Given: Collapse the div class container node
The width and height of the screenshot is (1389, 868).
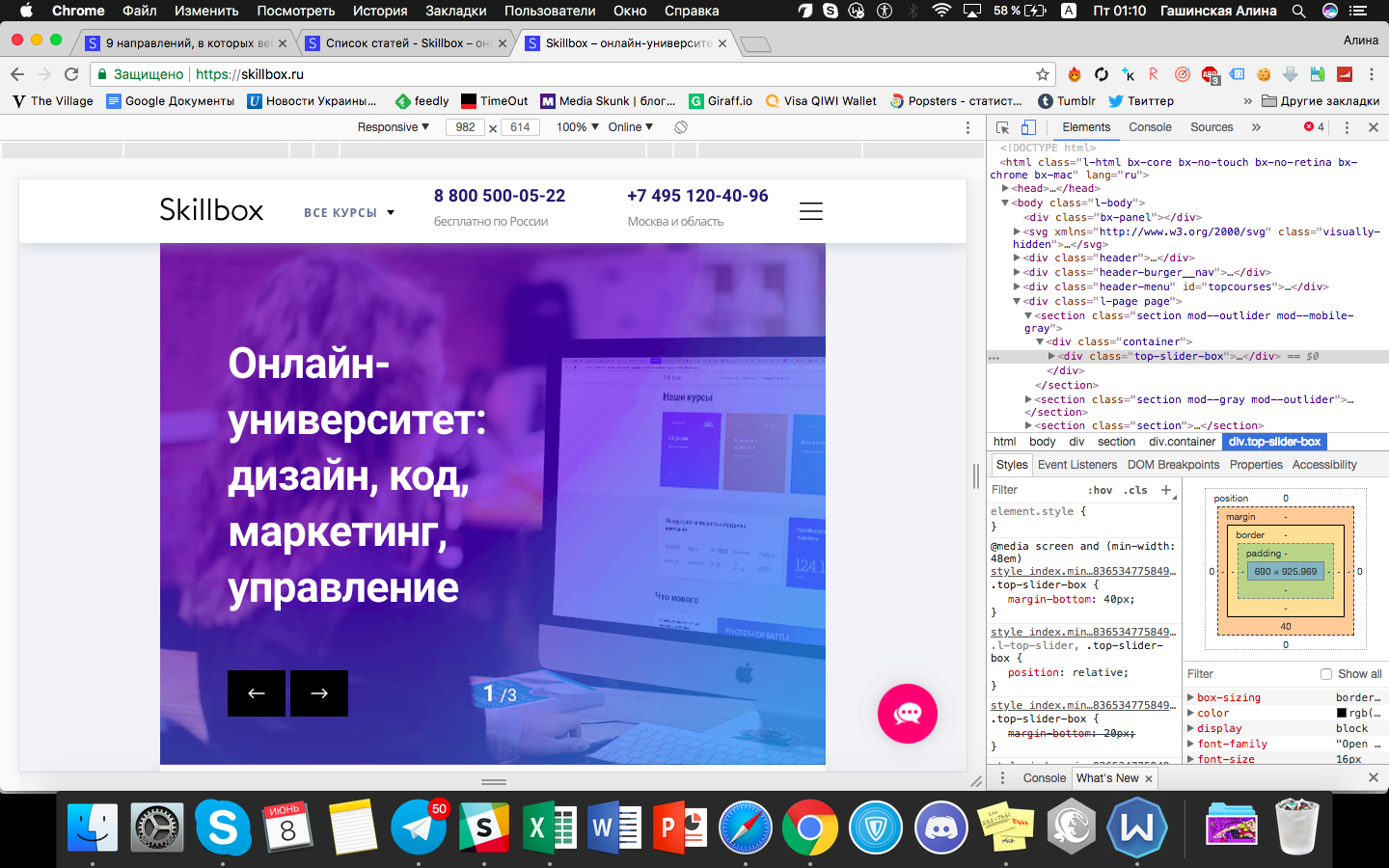Looking at the screenshot, I should point(1041,342).
